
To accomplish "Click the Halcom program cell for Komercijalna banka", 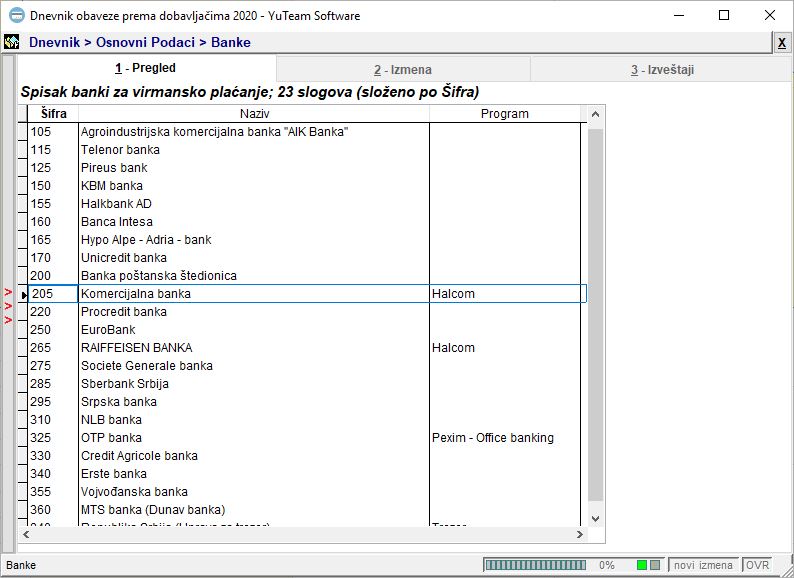I will 507,294.
